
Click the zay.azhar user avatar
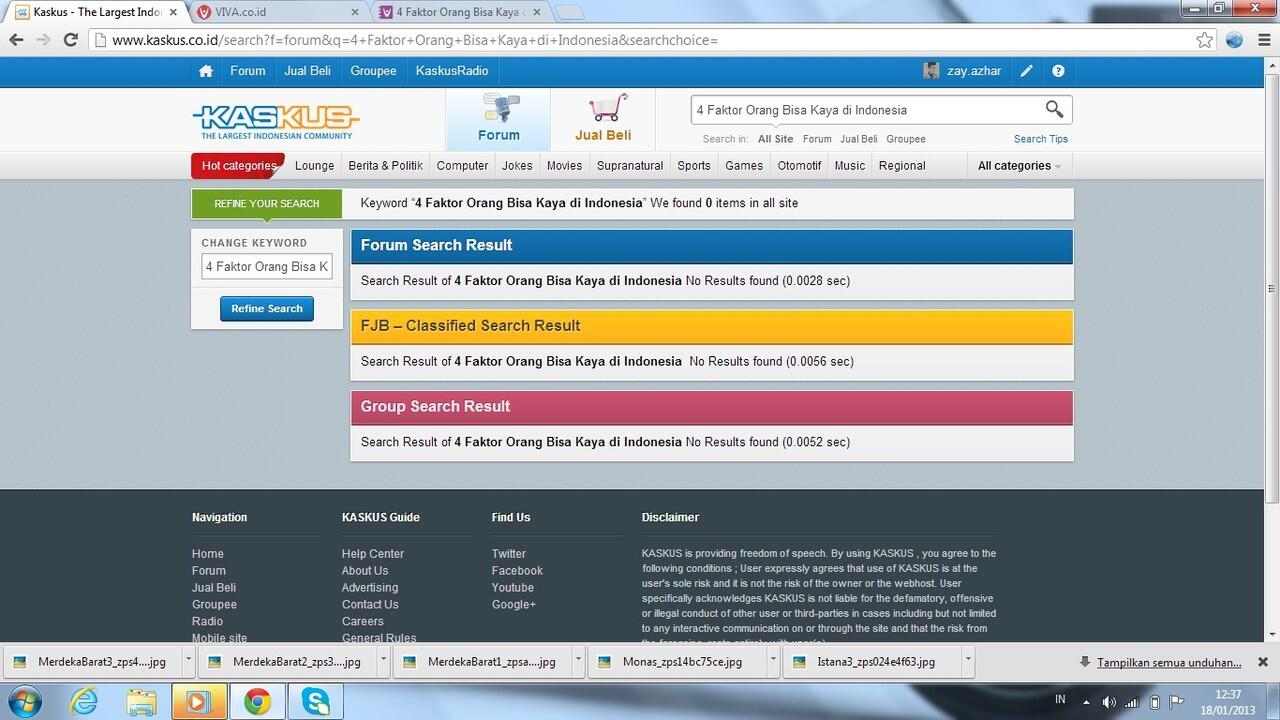[931, 71]
